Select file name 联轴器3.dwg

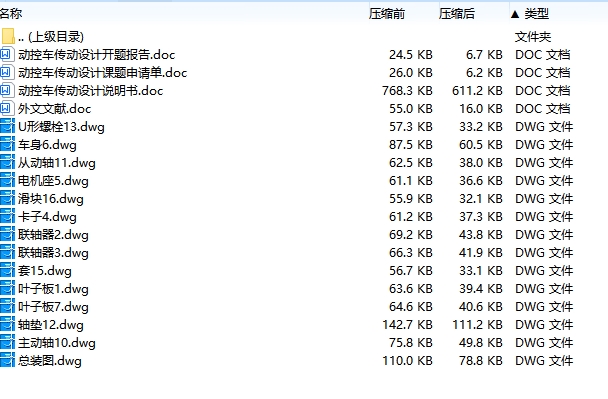pyautogui.click(x=53, y=253)
